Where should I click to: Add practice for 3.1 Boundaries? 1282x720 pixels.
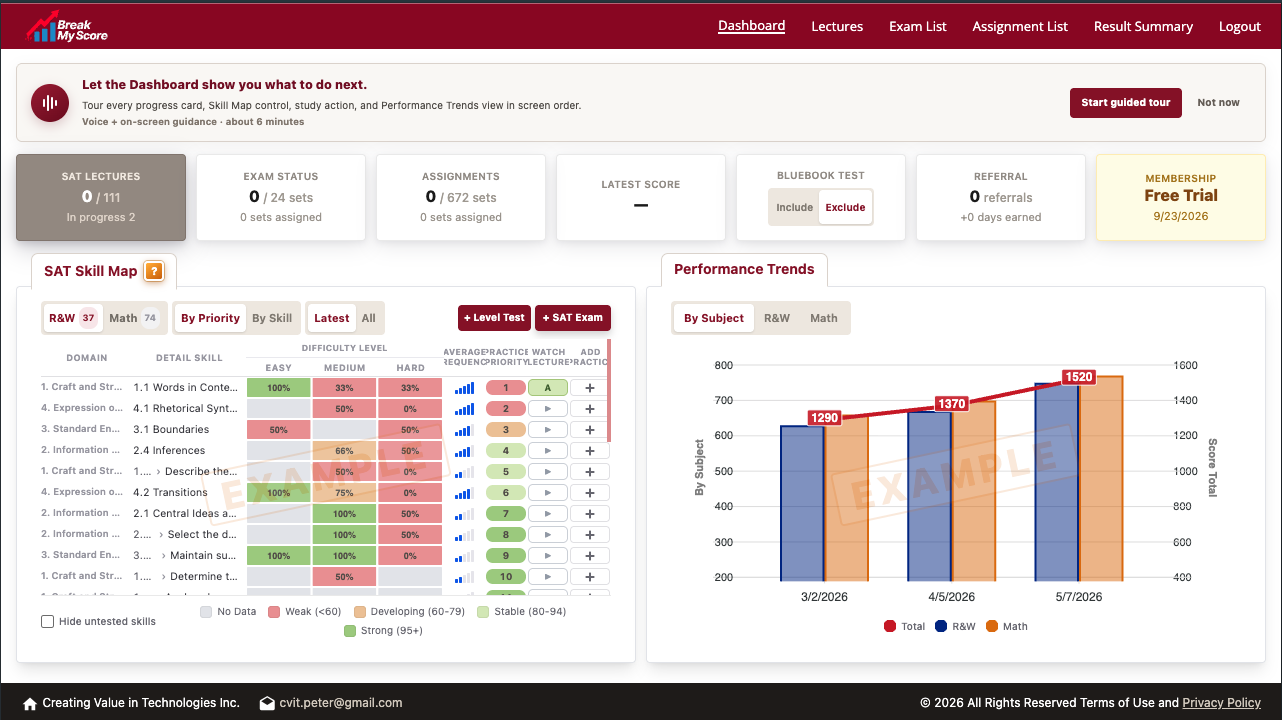[590, 430]
